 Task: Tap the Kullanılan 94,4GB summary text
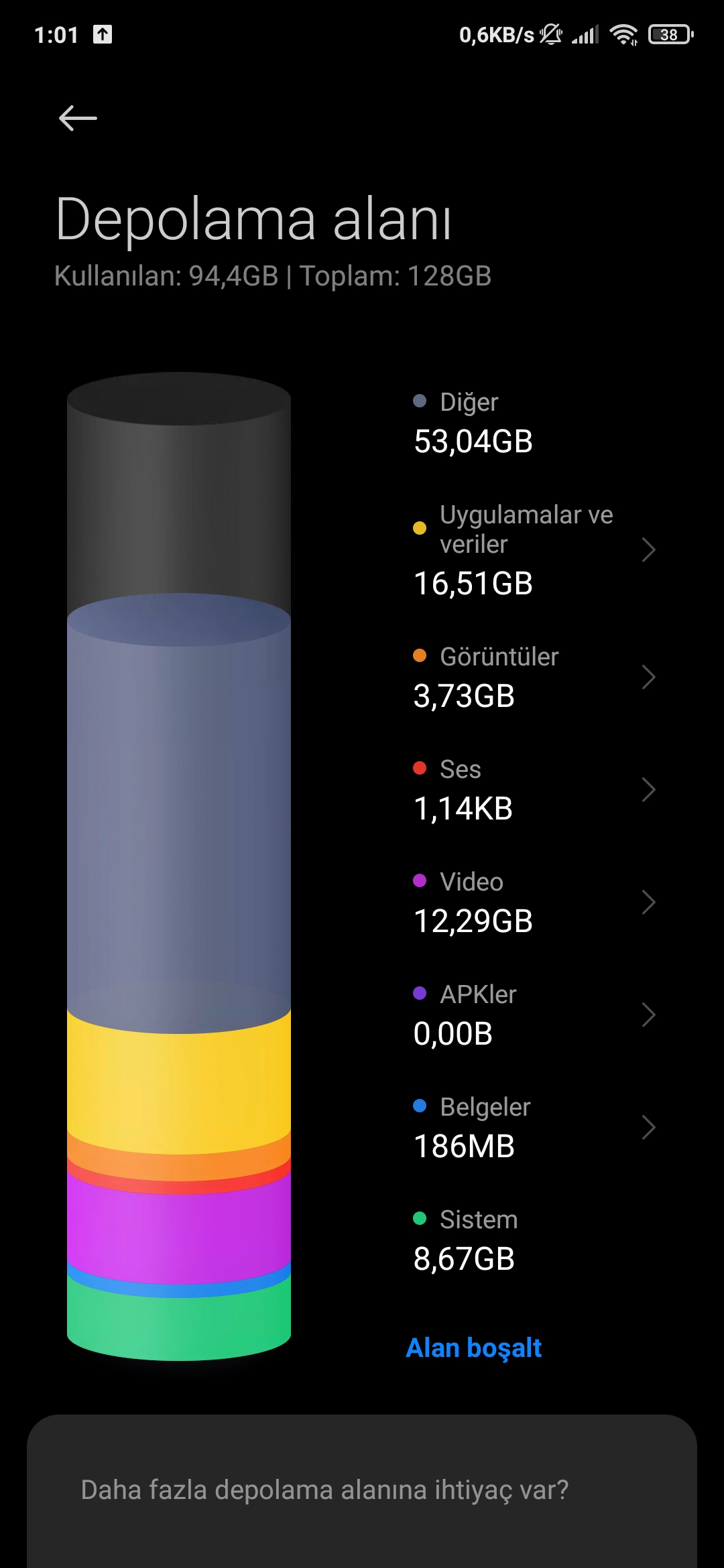[166, 275]
